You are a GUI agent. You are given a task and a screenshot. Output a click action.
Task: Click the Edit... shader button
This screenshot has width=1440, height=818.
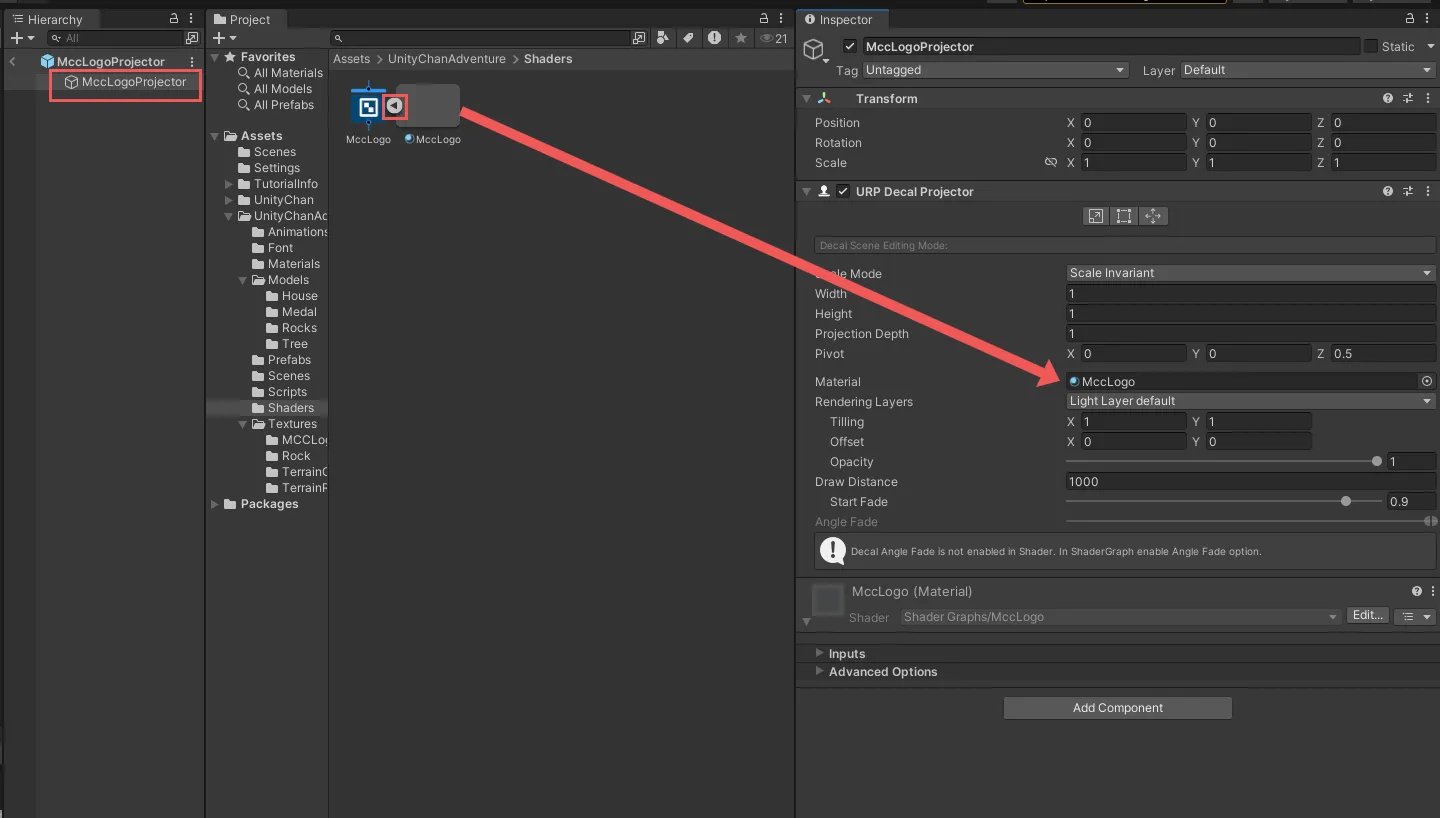pyautogui.click(x=1366, y=616)
